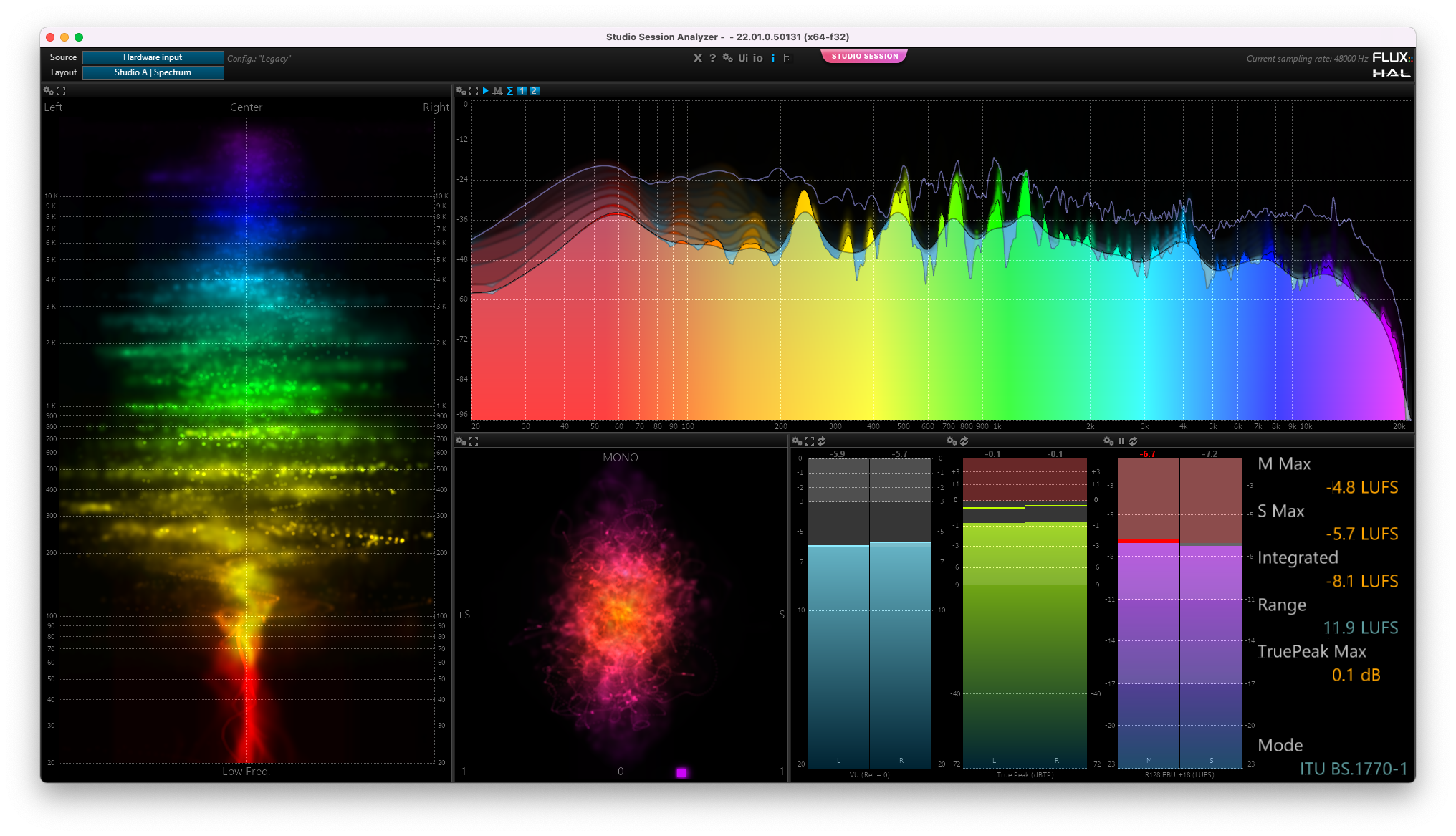The width and height of the screenshot is (1456, 836).
Task: Toggle channel 1 display in spectrum
Action: coord(522,91)
